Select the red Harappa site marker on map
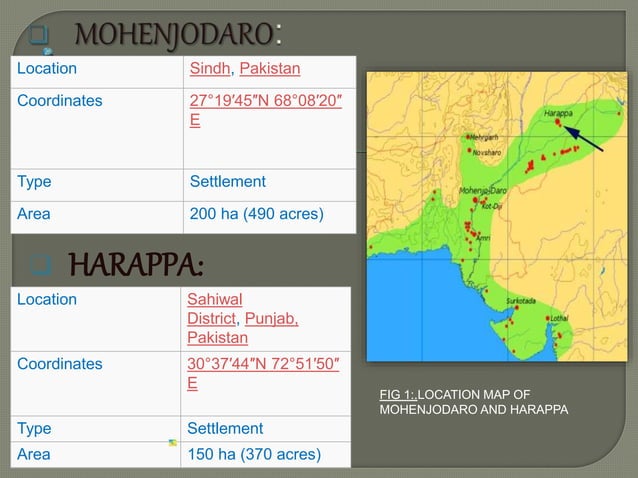 point(558,122)
